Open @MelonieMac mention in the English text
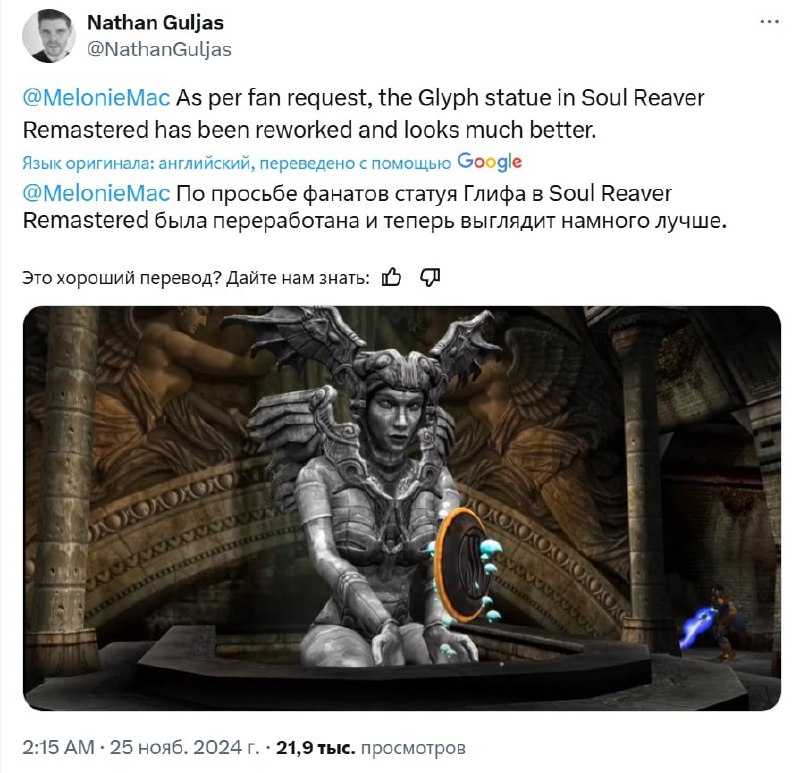This screenshot has width=800, height=773. (x=96, y=97)
